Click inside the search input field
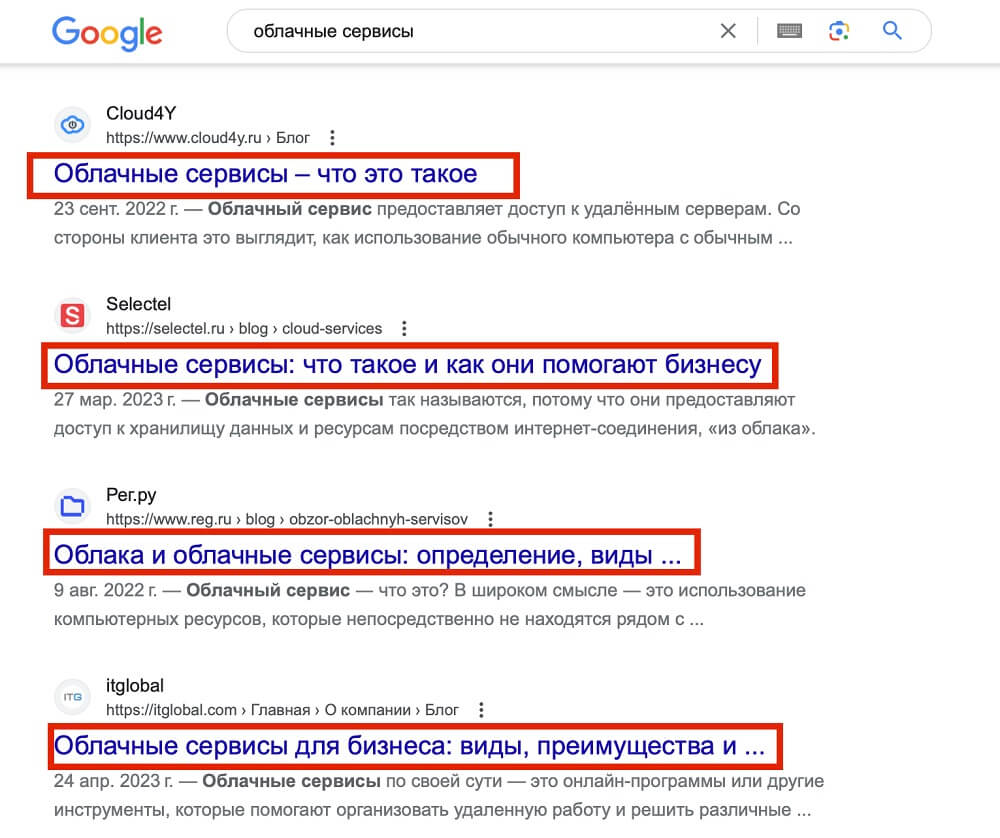This screenshot has height=838, width=1000. point(450,31)
